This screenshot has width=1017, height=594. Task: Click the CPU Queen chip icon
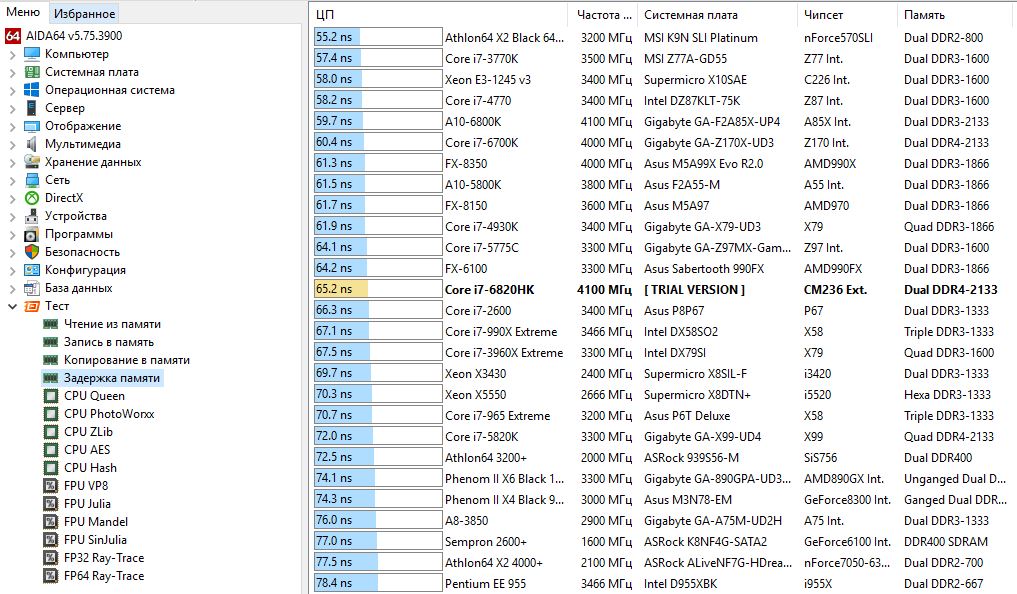point(51,396)
